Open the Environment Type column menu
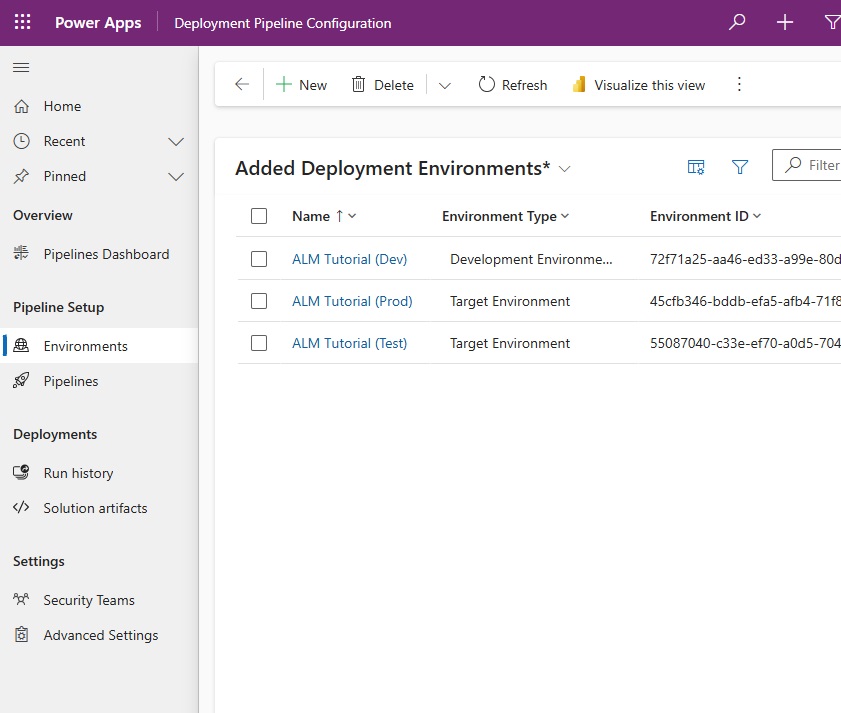The image size is (841, 713). pyautogui.click(x=505, y=216)
